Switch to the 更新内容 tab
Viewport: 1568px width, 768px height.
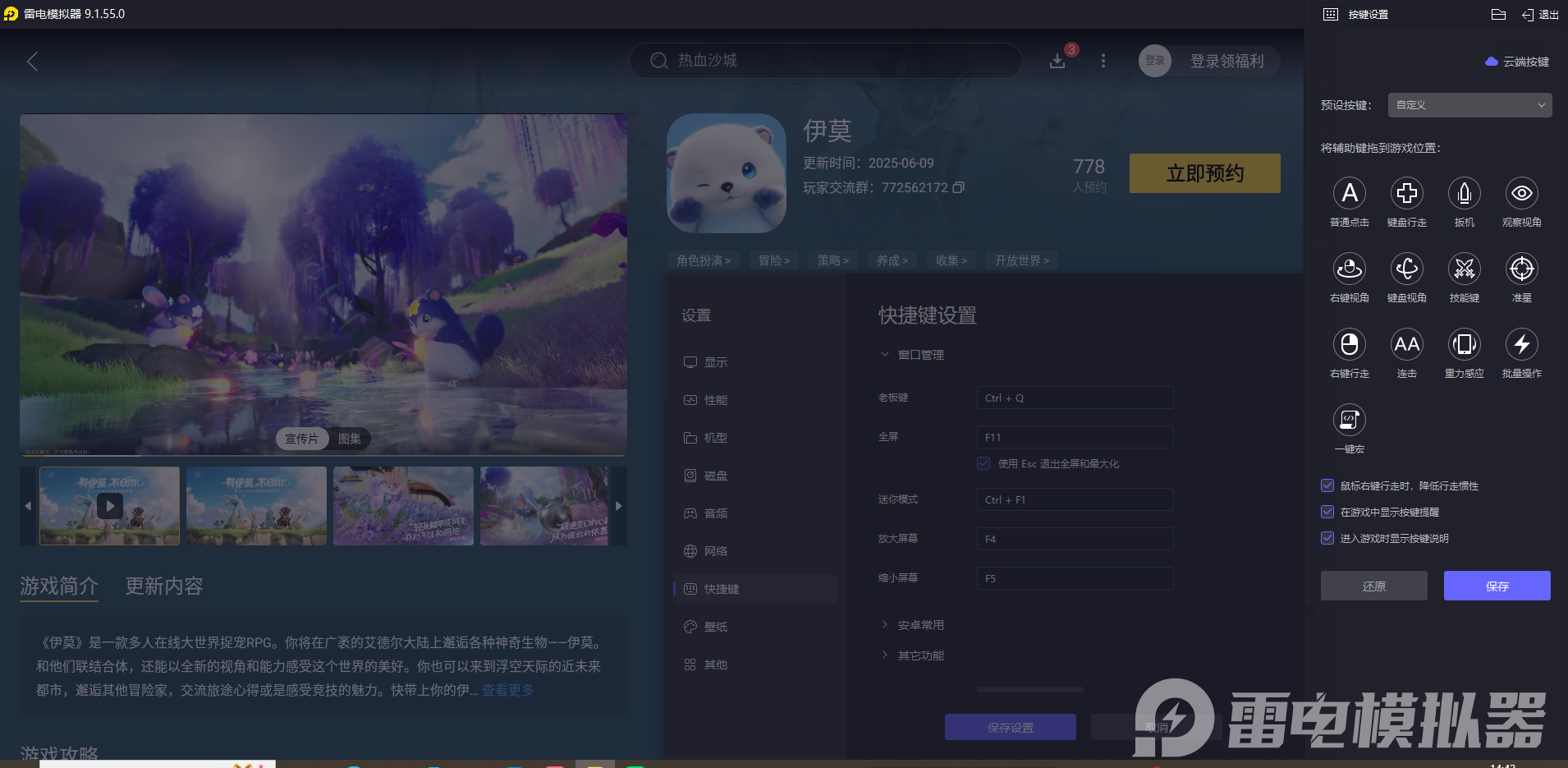pyautogui.click(x=162, y=586)
